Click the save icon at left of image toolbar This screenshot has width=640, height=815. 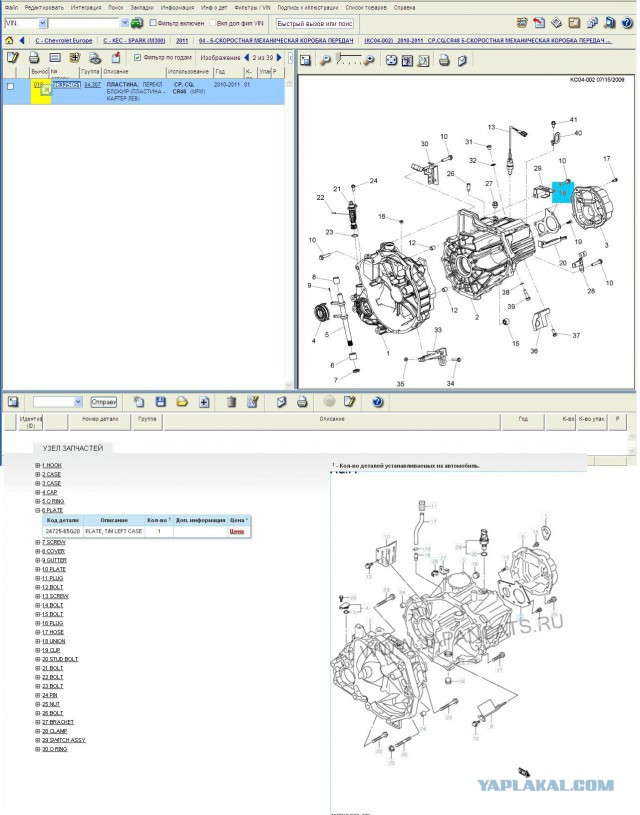[305, 60]
